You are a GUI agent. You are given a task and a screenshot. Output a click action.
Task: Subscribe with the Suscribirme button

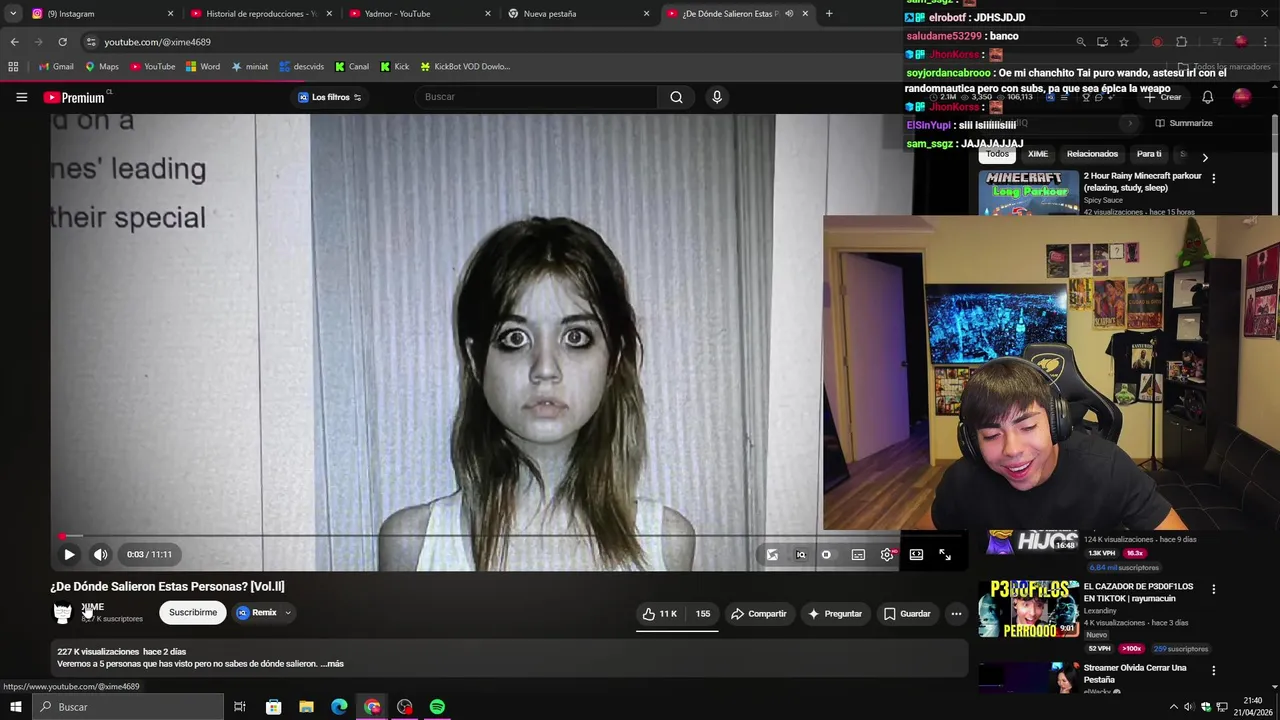point(193,612)
